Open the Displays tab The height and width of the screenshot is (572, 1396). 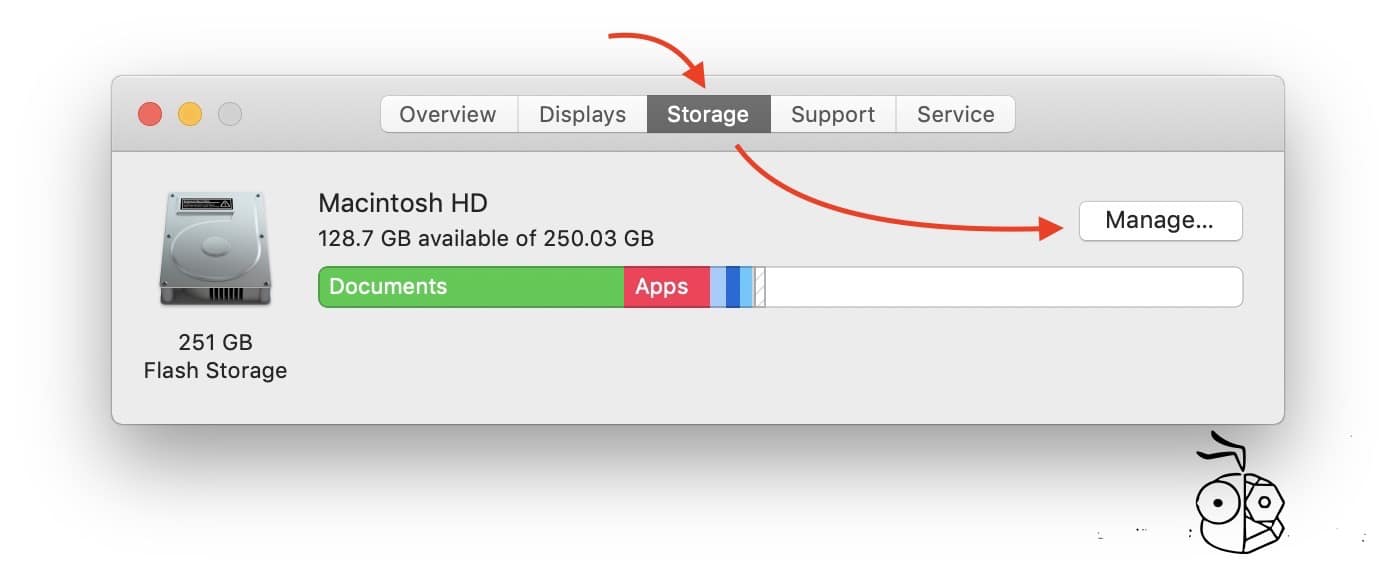(582, 114)
